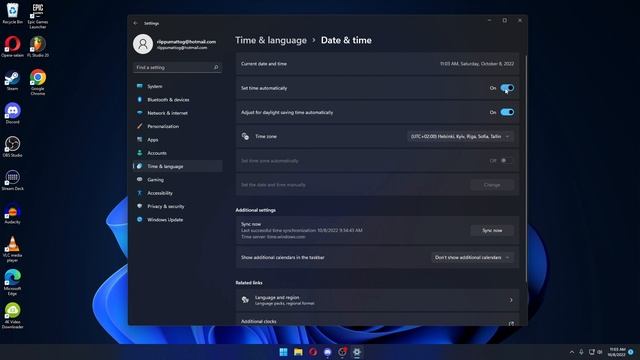Toggle Adjust for daylight saving time automatically
This screenshot has width=640, height=360.
click(507, 112)
